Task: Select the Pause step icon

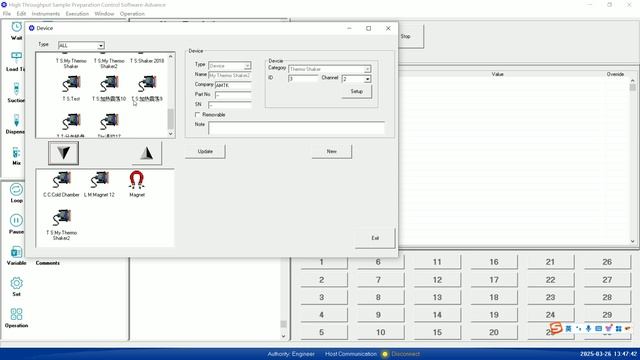Action: click(x=16, y=220)
